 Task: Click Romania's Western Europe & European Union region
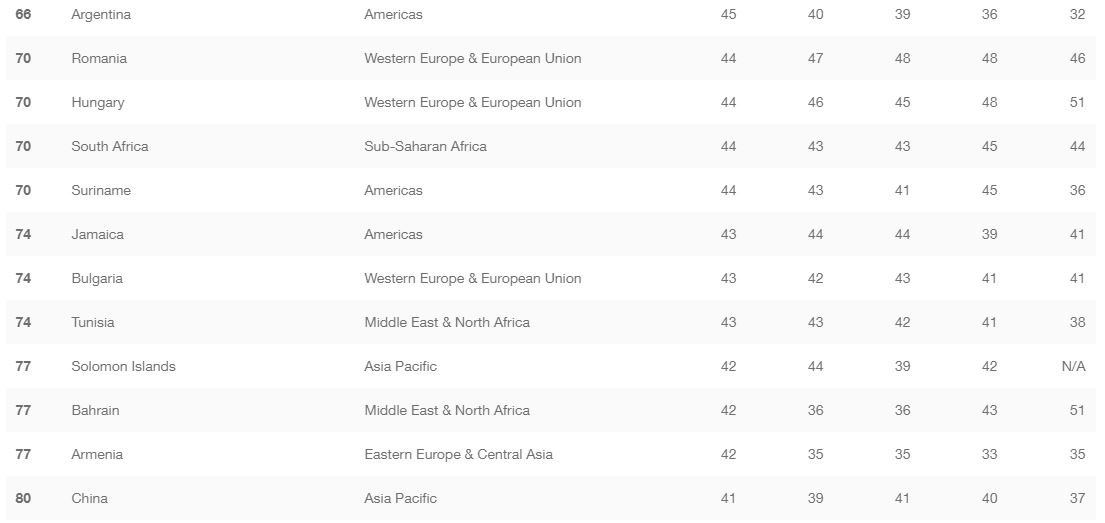coord(472,59)
